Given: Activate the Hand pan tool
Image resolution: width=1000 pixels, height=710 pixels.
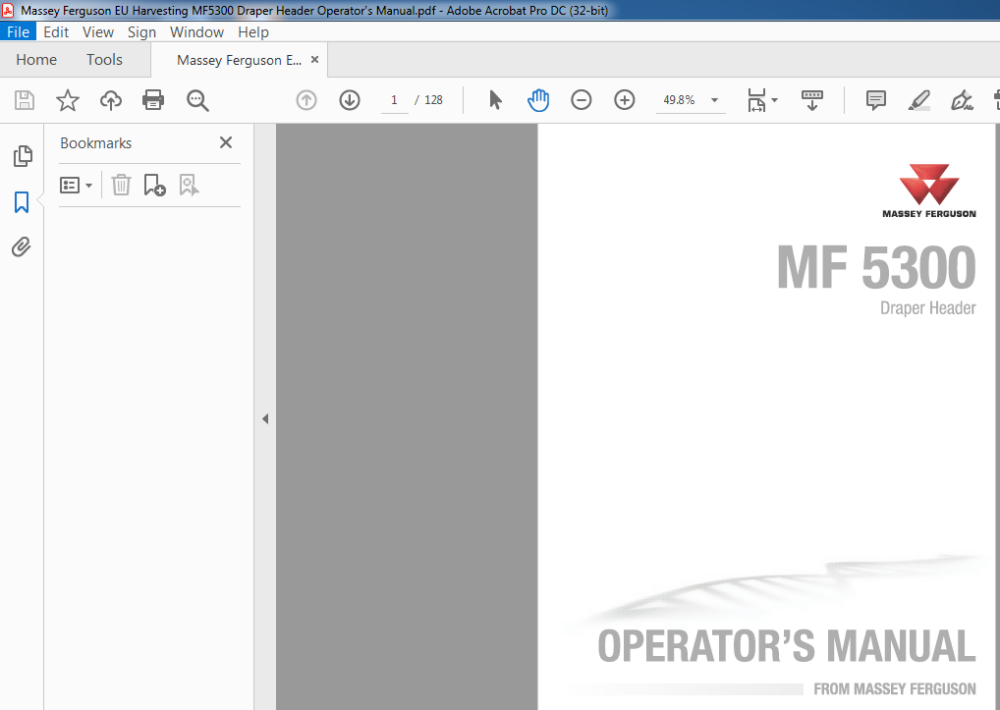Looking at the screenshot, I should 538,100.
